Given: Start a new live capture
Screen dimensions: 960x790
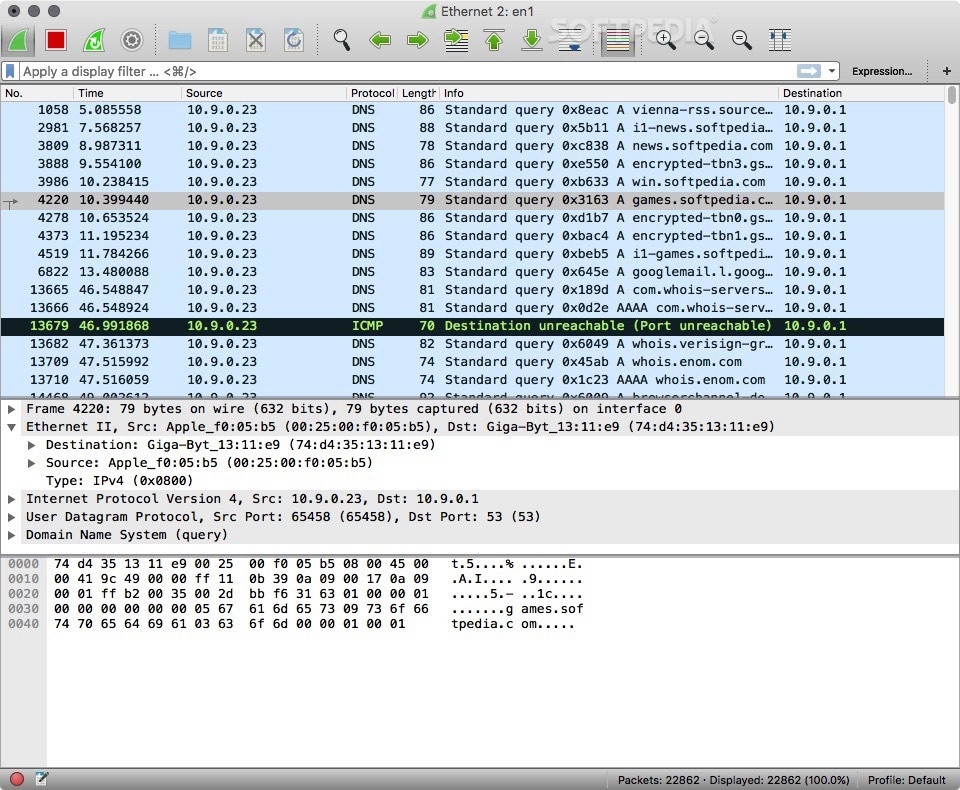Looking at the screenshot, I should [18, 40].
